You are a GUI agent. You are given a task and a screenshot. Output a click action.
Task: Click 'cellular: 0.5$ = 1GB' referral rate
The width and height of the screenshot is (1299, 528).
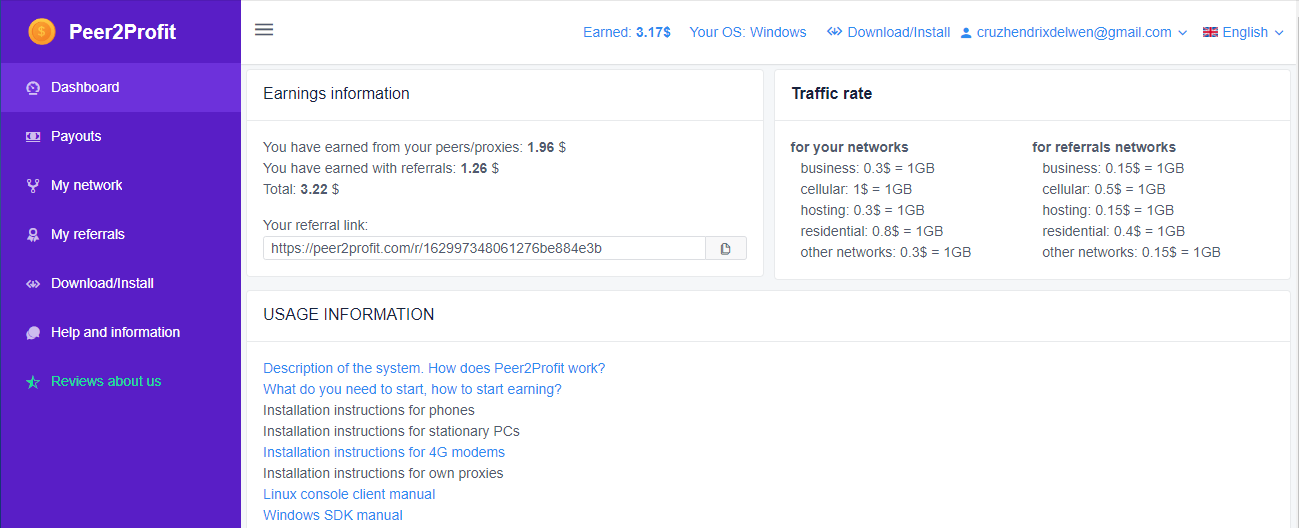coord(1104,189)
